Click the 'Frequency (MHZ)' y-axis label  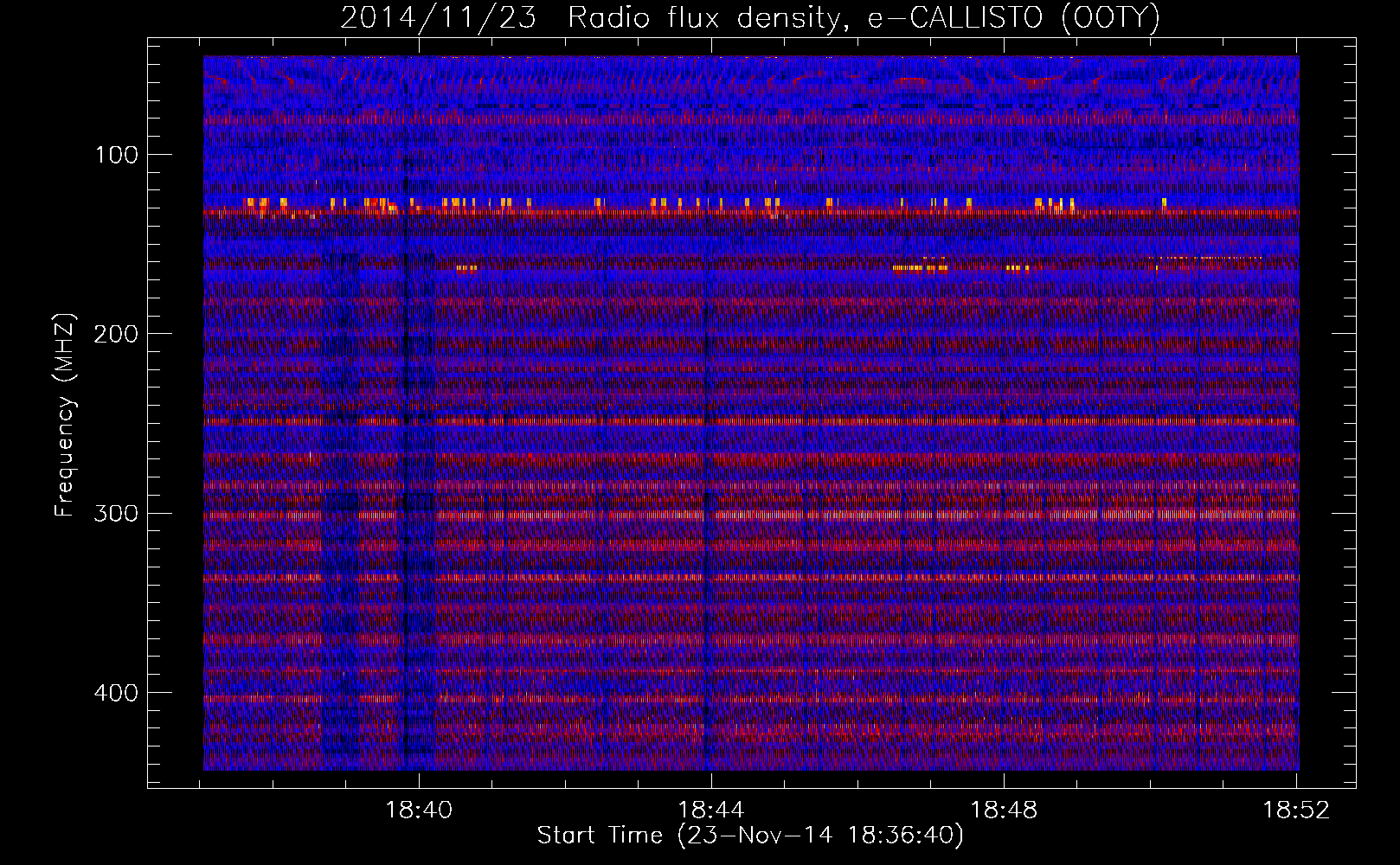(65, 416)
